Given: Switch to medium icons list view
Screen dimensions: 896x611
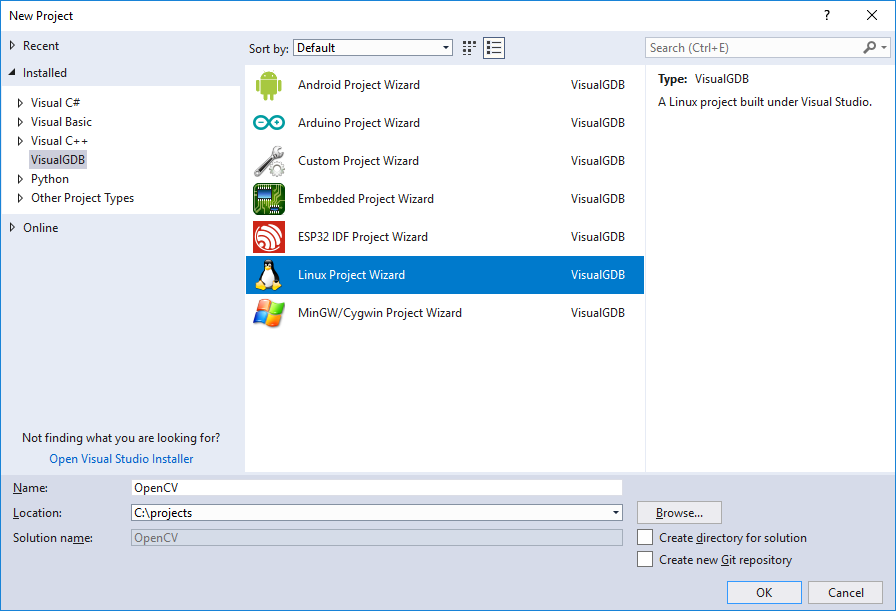Looking at the screenshot, I should point(494,48).
